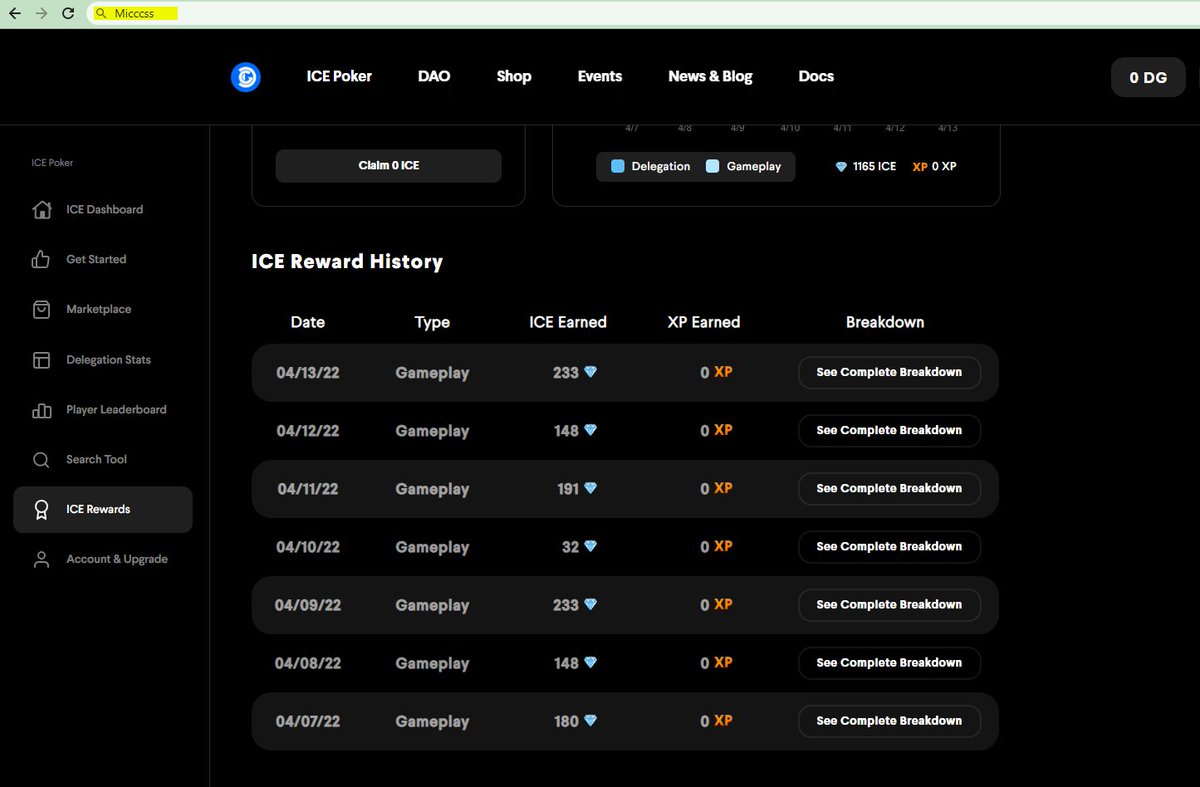Click the 191 ICE earned value

(567, 489)
